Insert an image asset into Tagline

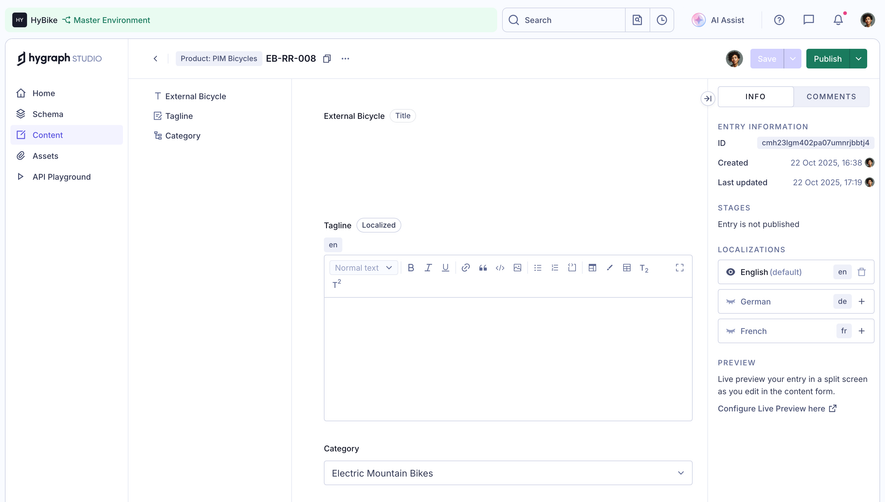click(x=517, y=268)
